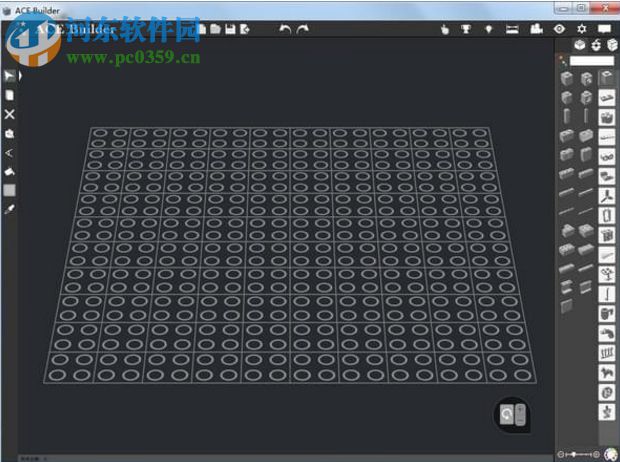Image resolution: width=620 pixels, height=462 pixels.
Task: Click the zoom-in plus on thumbnail size slider
Action: [x=596, y=454]
